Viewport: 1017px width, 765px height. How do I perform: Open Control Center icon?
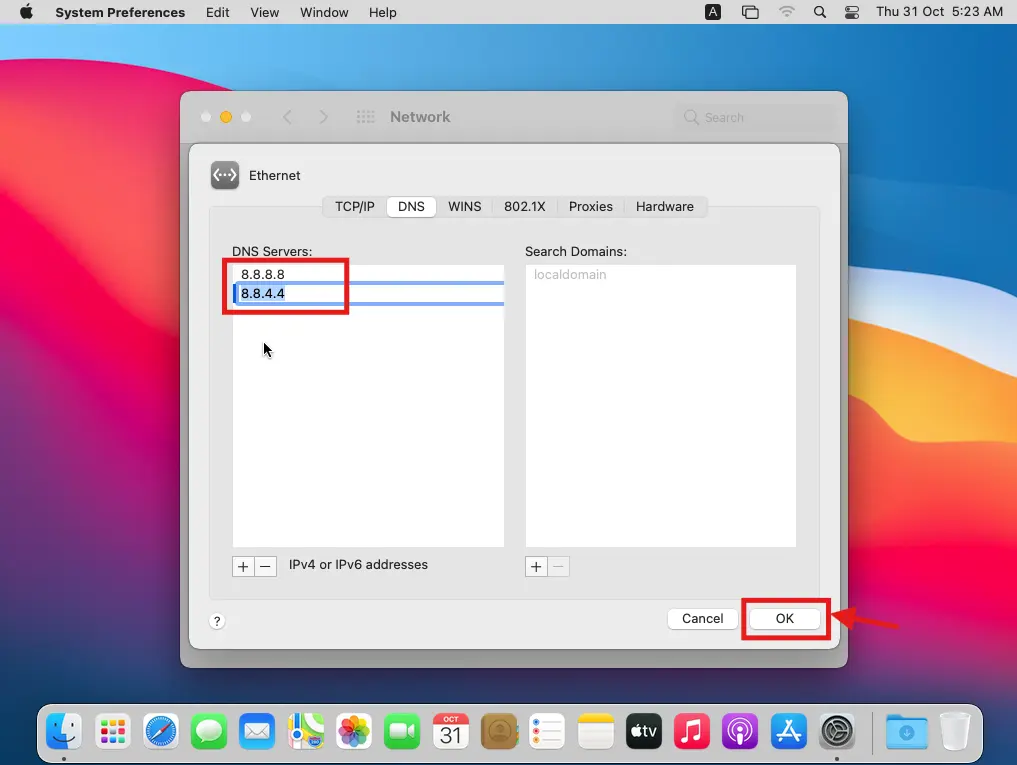[x=852, y=12]
